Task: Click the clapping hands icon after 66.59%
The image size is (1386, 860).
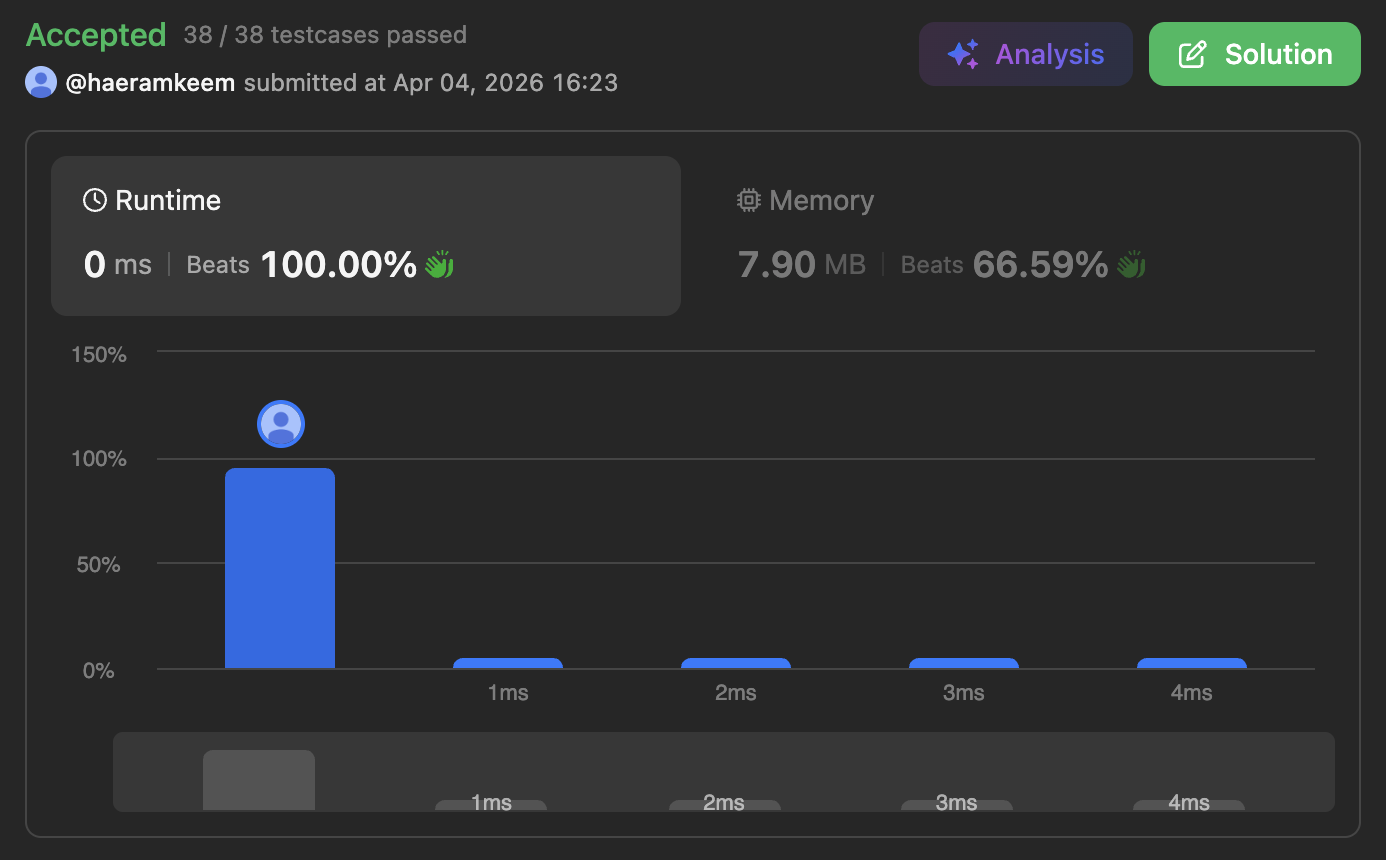Action: point(1131,265)
